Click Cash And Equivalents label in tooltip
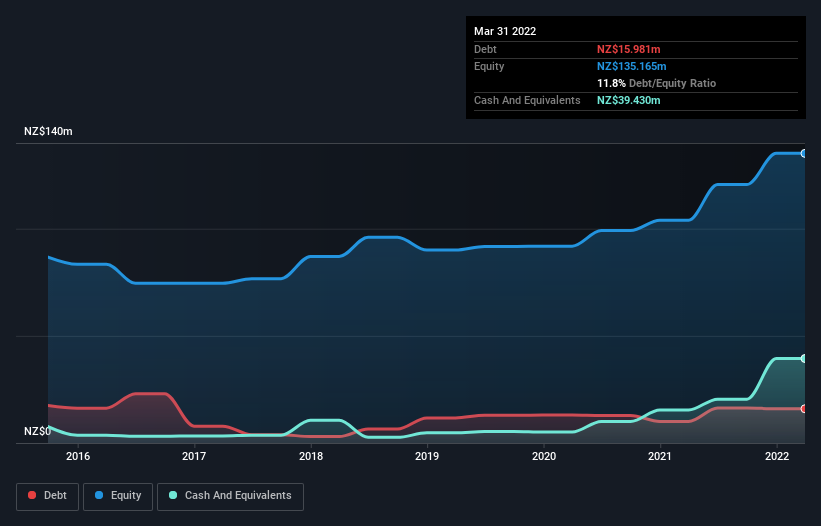This screenshot has width=821, height=526. tap(527, 100)
